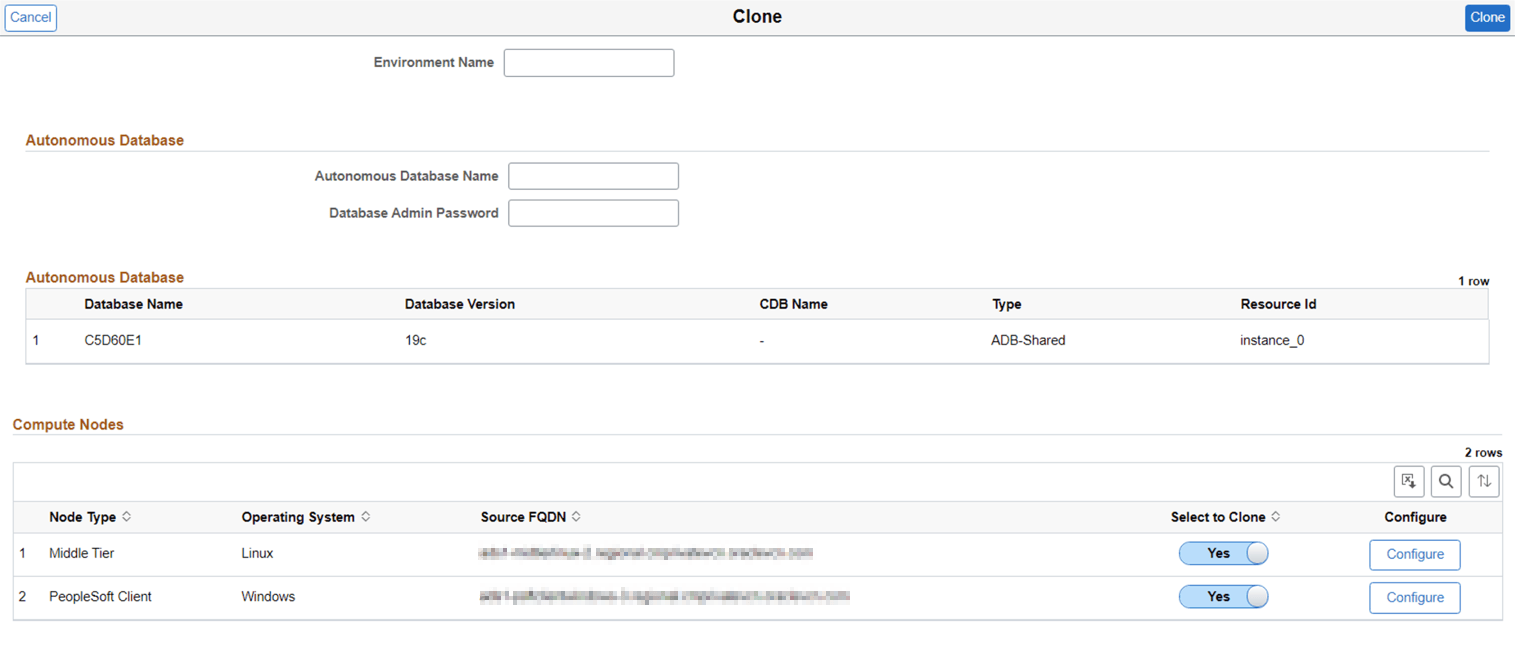Disable cloning for the Middle Tier node

coord(1223,553)
